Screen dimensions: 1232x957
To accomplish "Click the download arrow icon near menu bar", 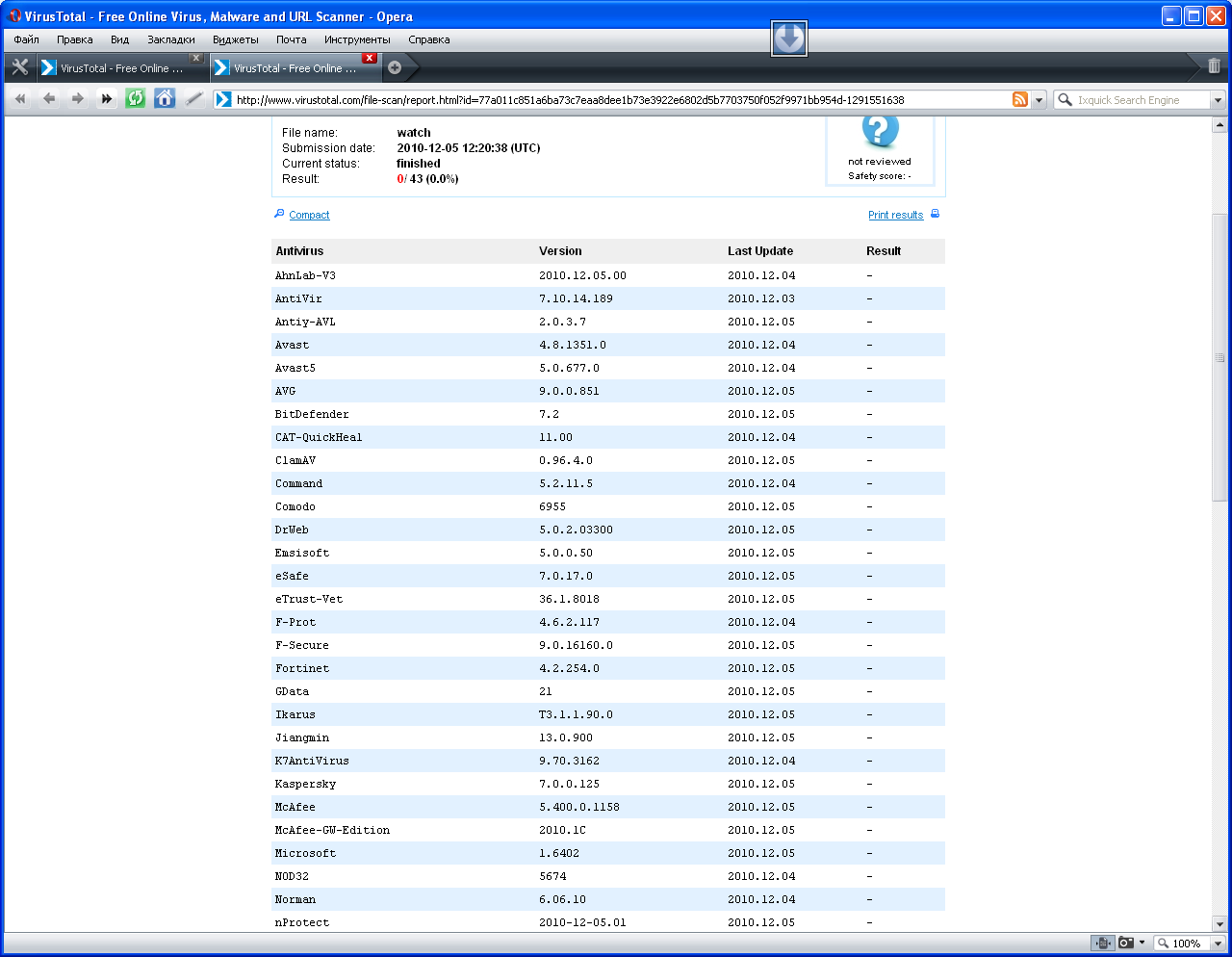I will pyautogui.click(x=789, y=39).
